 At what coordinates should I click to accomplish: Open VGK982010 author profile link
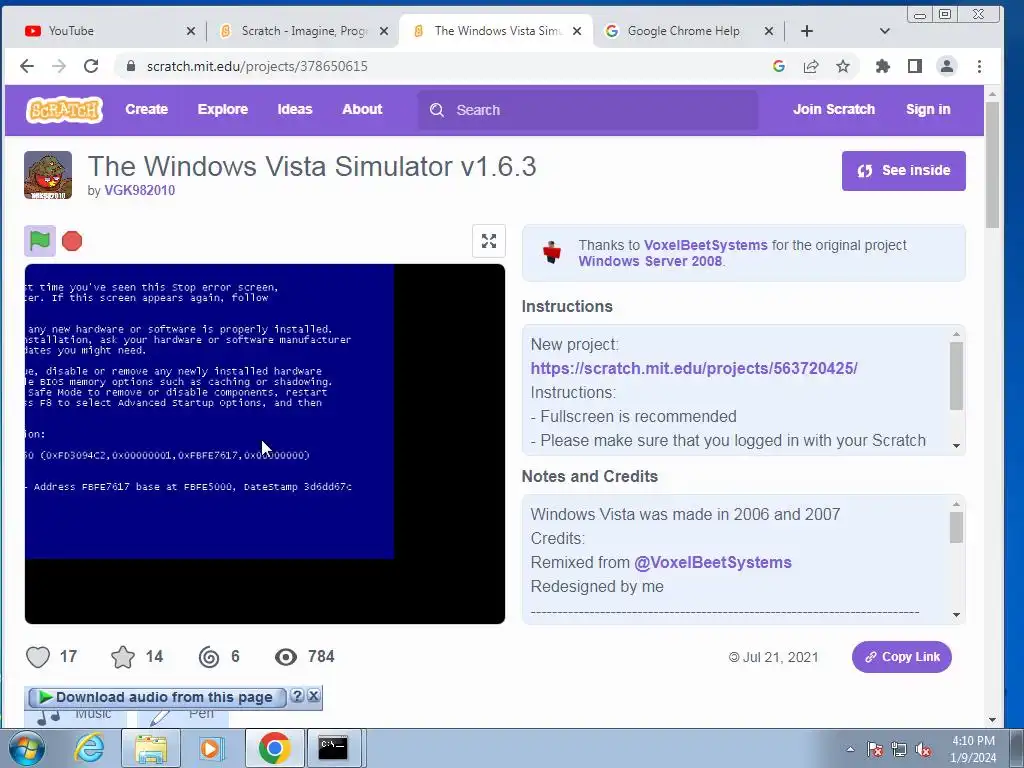point(140,191)
